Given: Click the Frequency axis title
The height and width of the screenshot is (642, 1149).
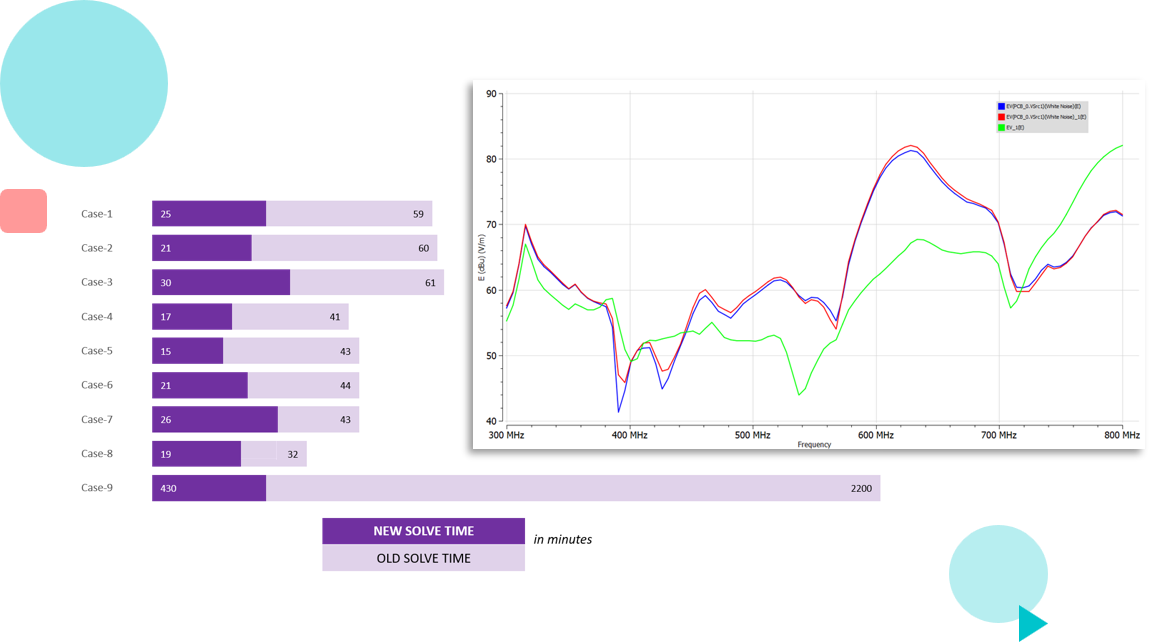Looking at the screenshot, I should pos(814,445).
